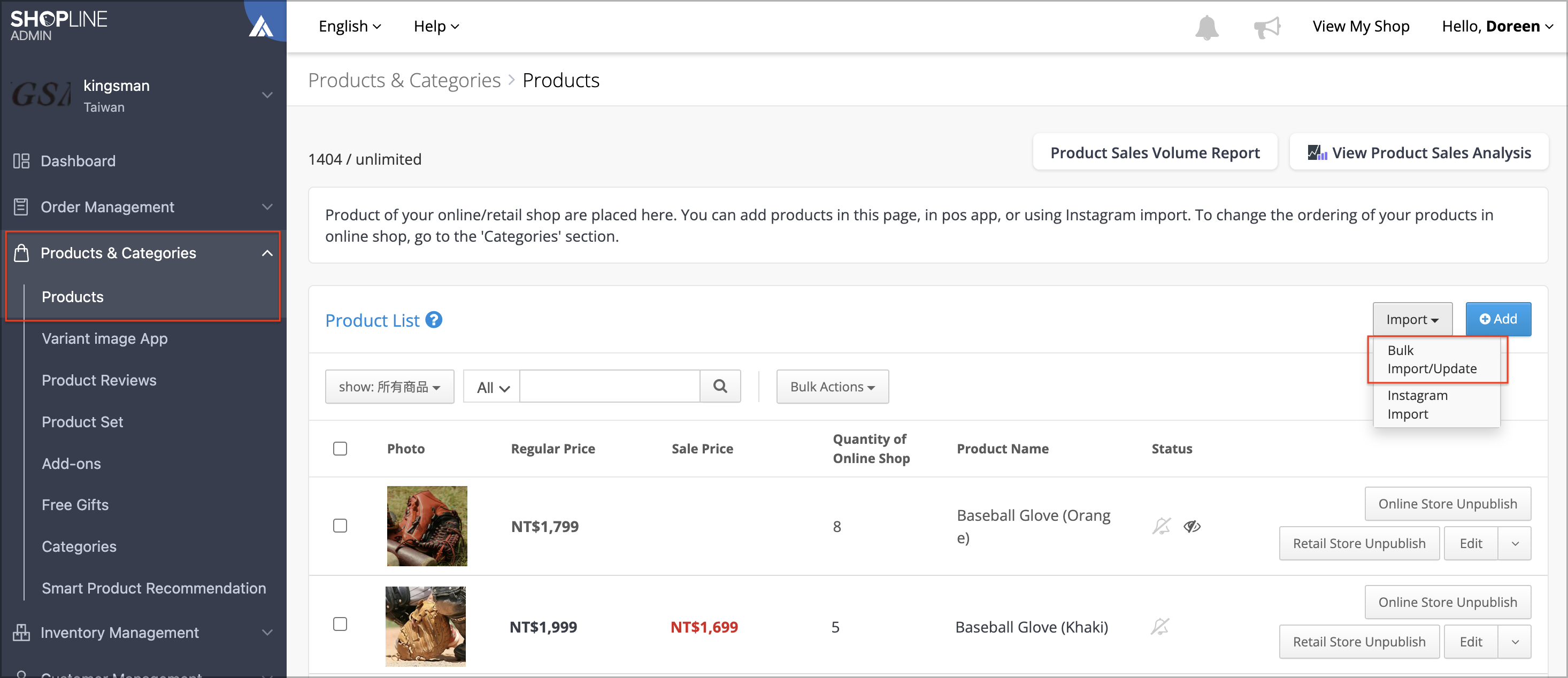Collapse Products & Categories section

click(x=267, y=252)
